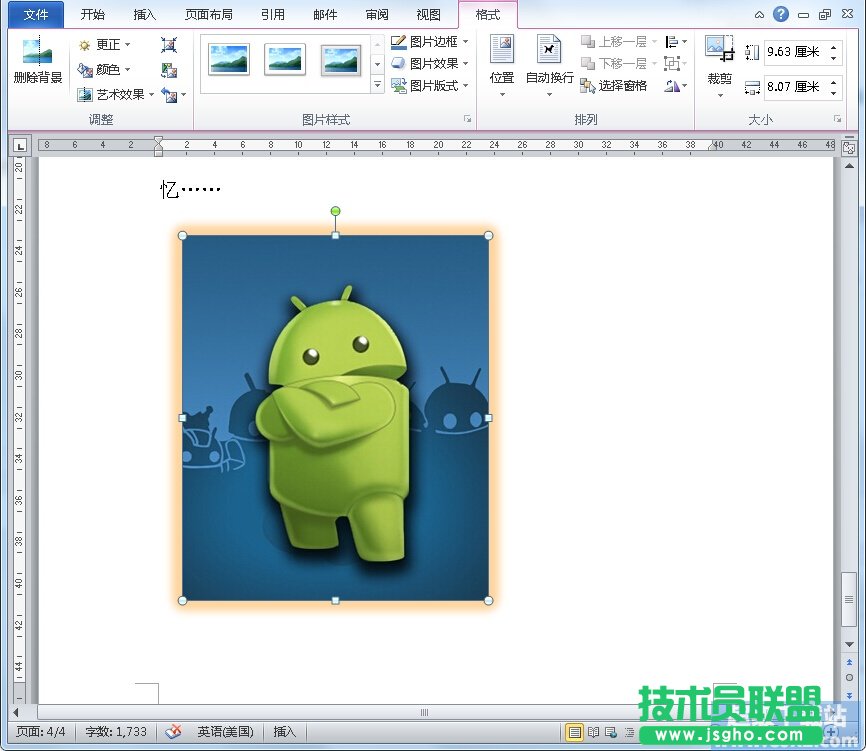Viewport: 866px width, 751px height.
Task: Open the 选择窗格 (Selection Pane)
Action: tap(613, 86)
